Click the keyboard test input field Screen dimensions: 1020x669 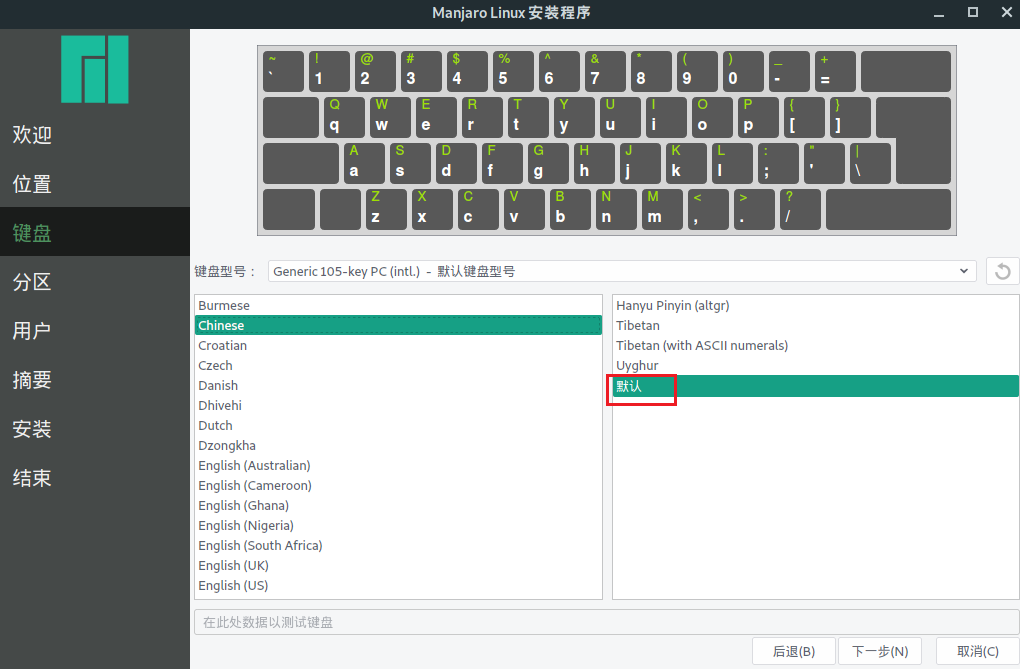600,621
